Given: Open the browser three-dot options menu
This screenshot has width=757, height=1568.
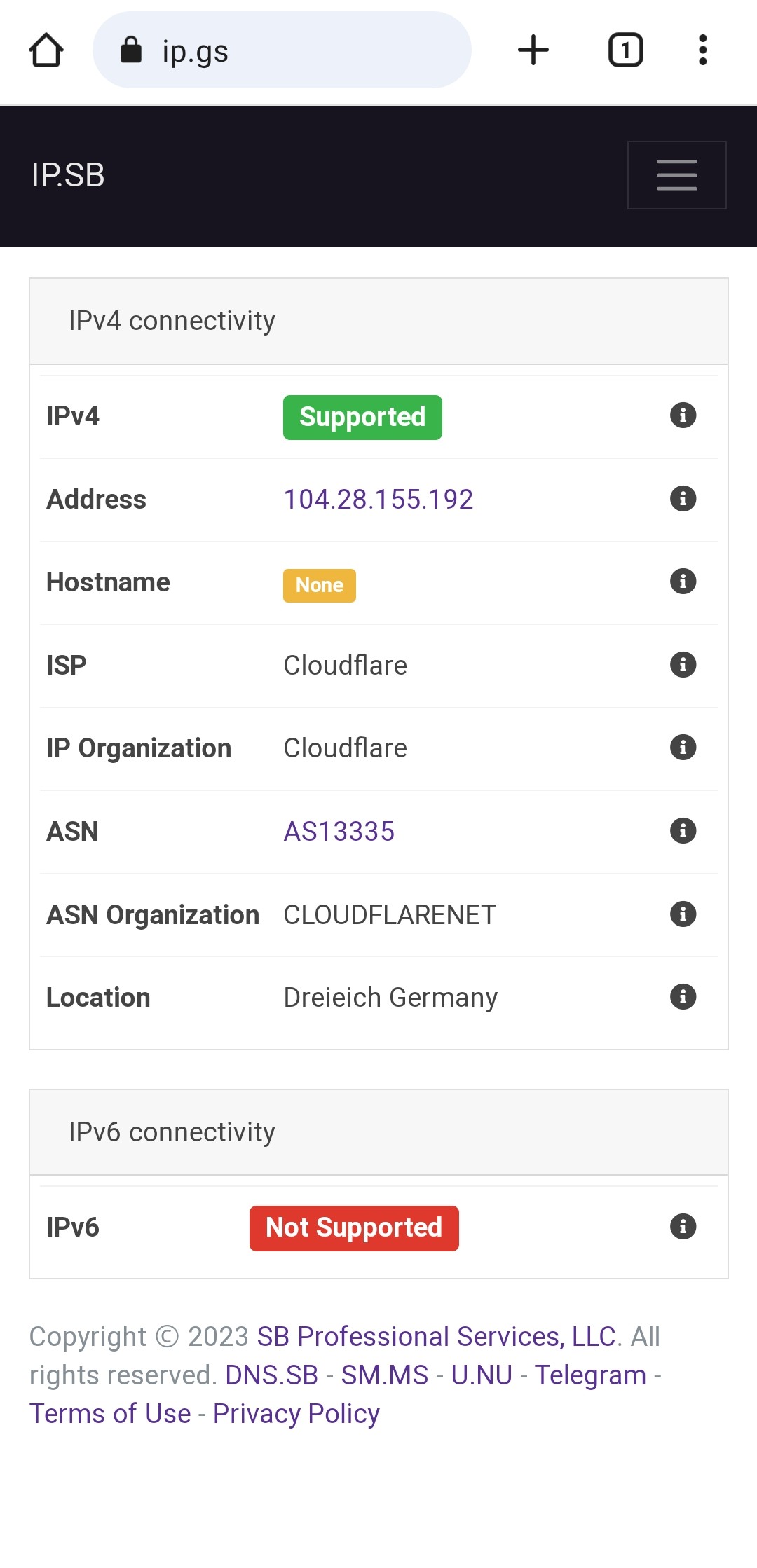Looking at the screenshot, I should [x=702, y=49].
